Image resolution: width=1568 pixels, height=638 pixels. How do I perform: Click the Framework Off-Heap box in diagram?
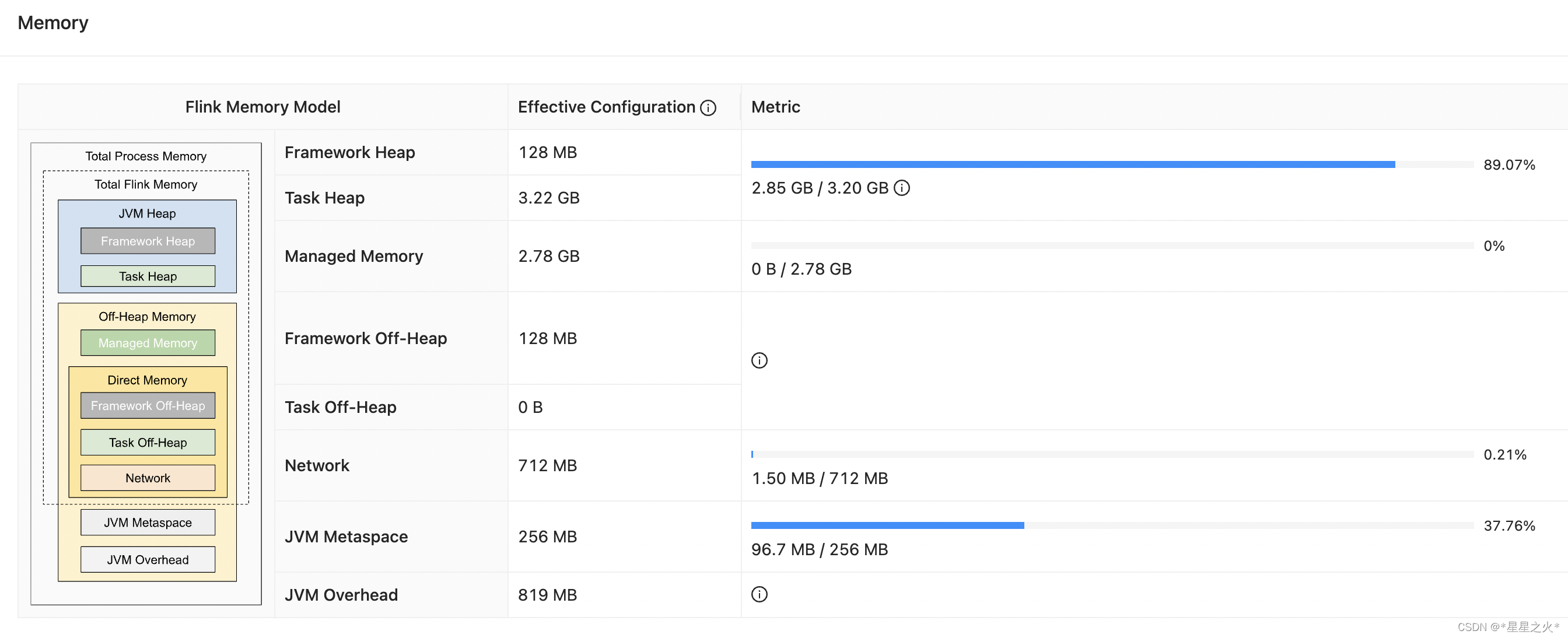[148, 405]
